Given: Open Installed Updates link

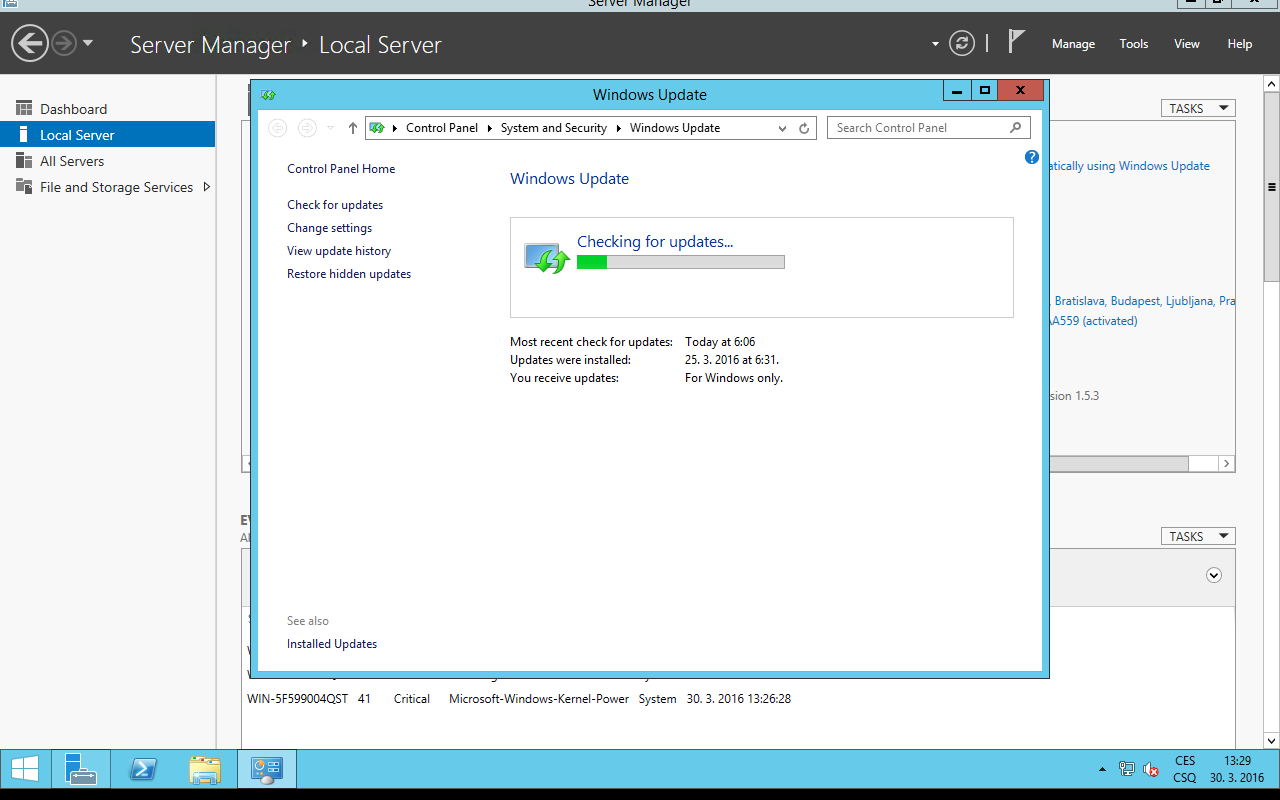Looking at the screenshot, I should click(332, 644).
